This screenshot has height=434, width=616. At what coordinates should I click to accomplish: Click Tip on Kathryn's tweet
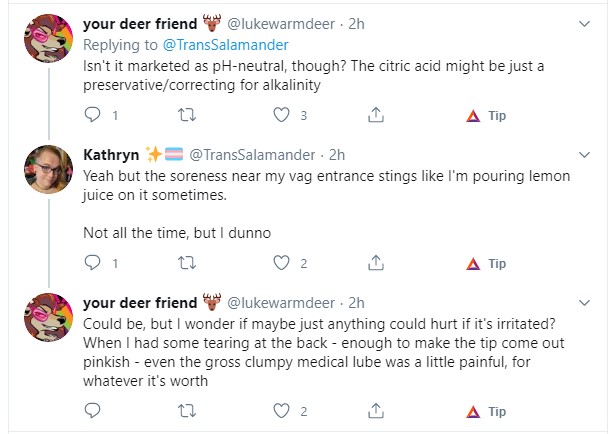[486, 263]
